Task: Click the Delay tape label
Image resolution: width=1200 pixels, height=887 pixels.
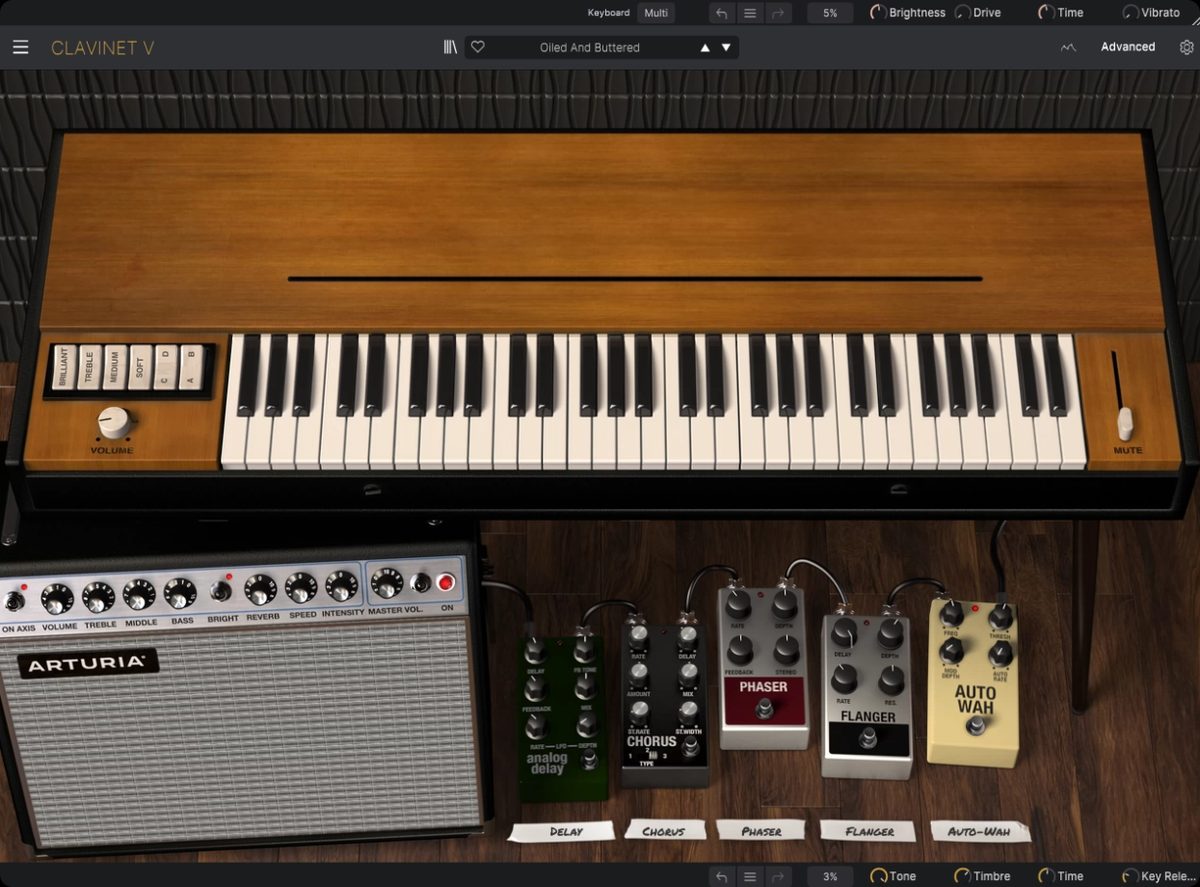Action: tap(562, 832)
